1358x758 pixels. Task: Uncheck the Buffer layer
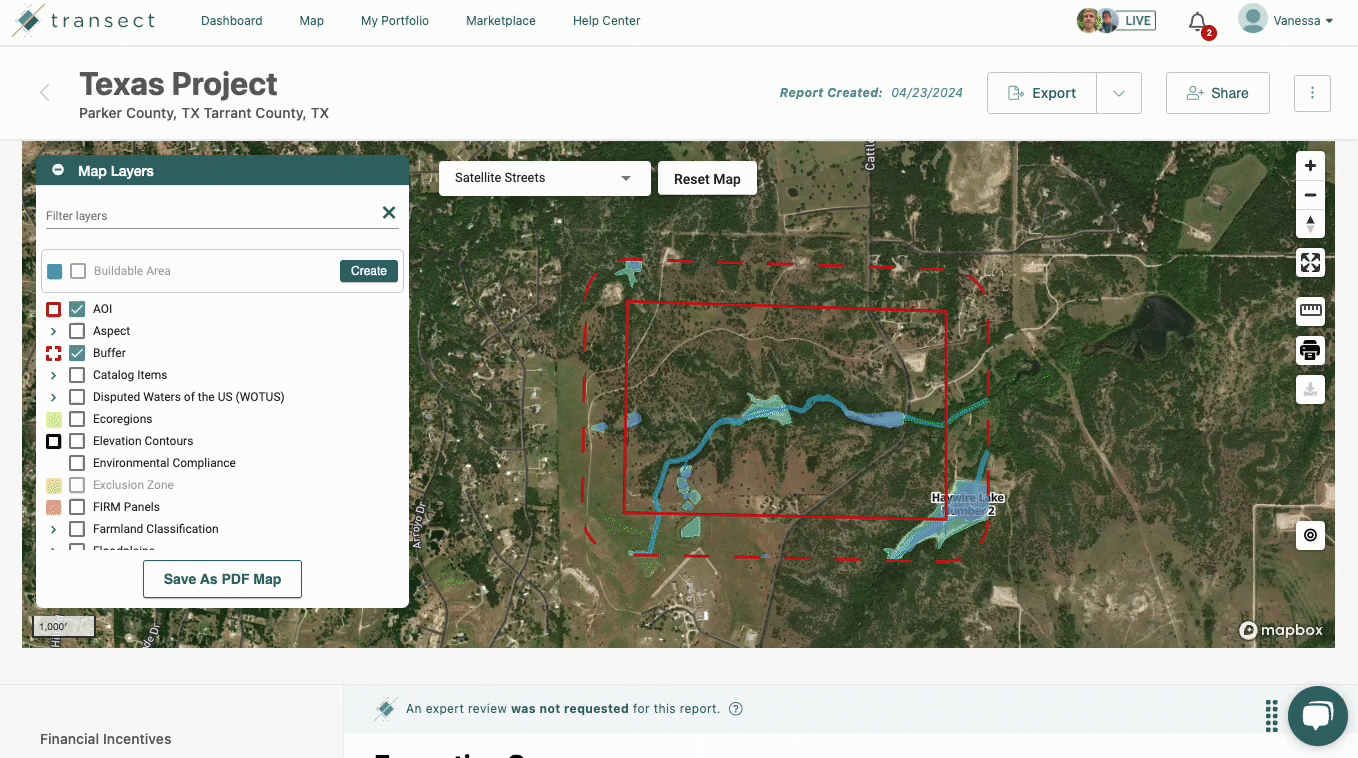[77, 353]
